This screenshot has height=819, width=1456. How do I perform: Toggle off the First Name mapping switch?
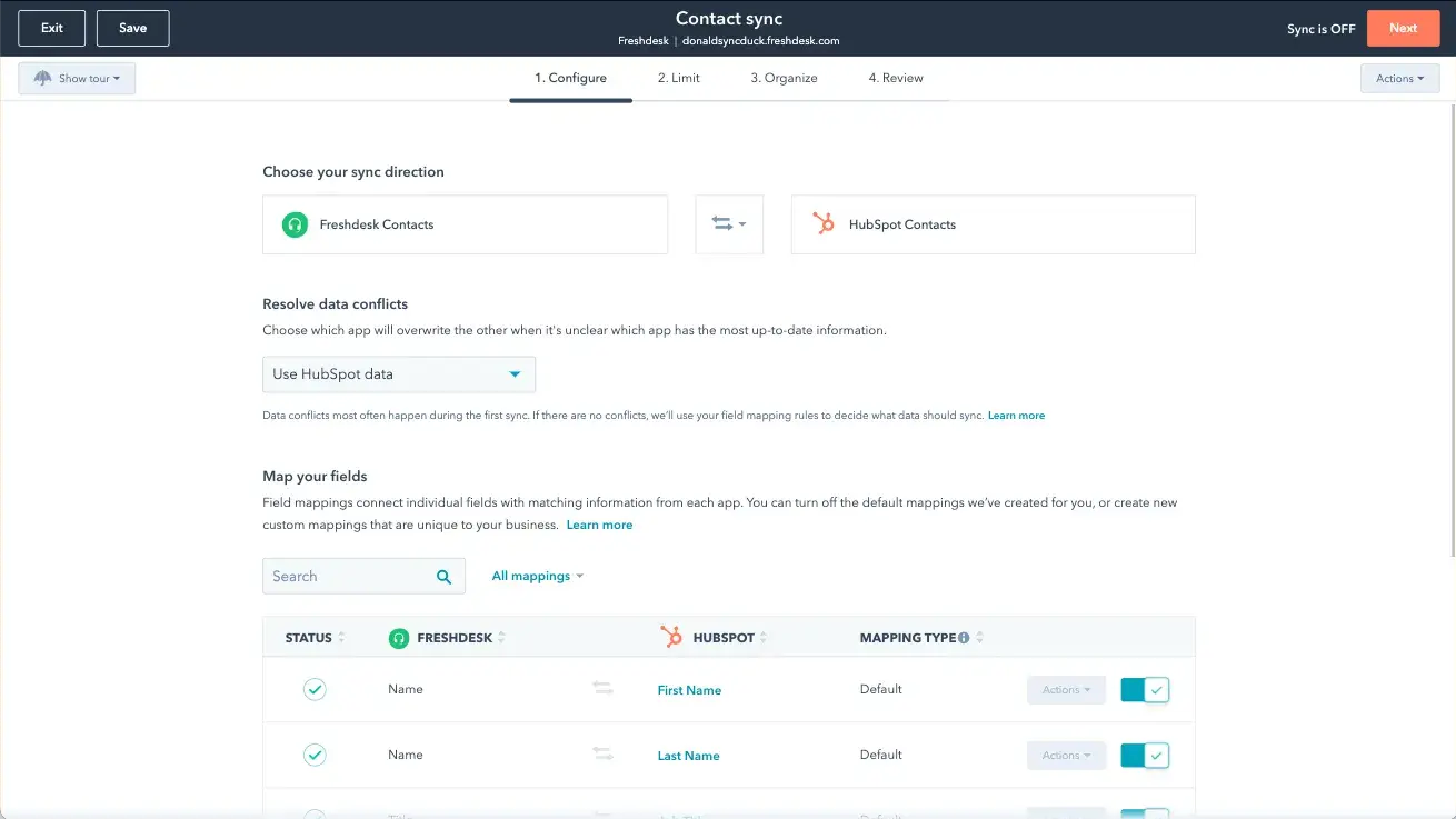(x=1145, y=690)
